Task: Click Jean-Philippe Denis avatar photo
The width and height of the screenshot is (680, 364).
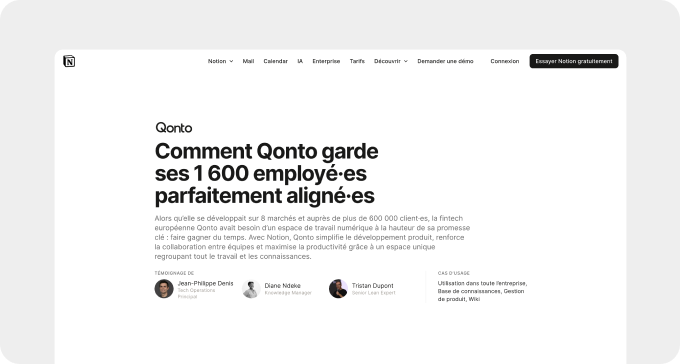Action: point(164,289)
